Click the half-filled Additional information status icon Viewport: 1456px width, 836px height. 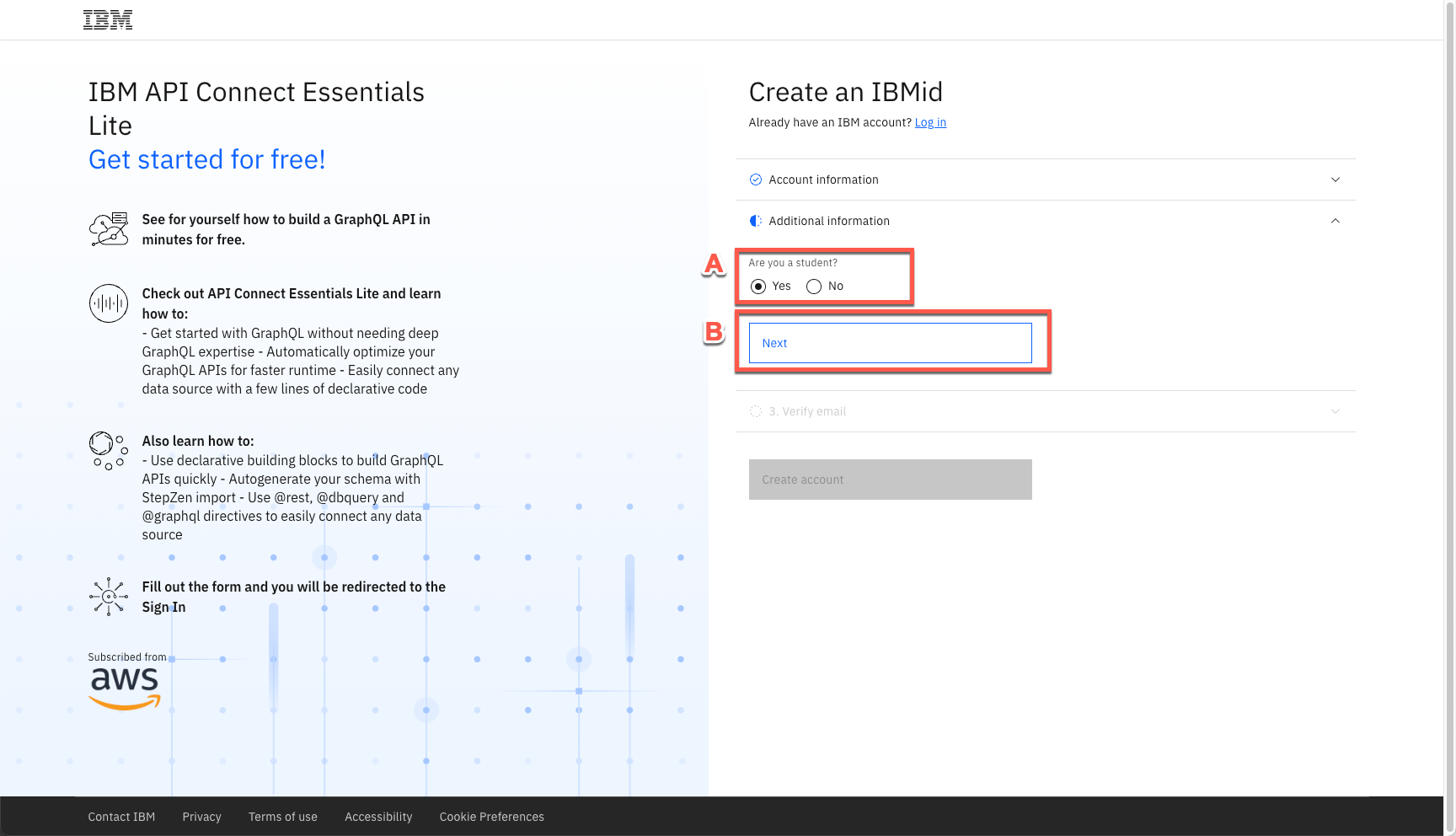[756, 221]
